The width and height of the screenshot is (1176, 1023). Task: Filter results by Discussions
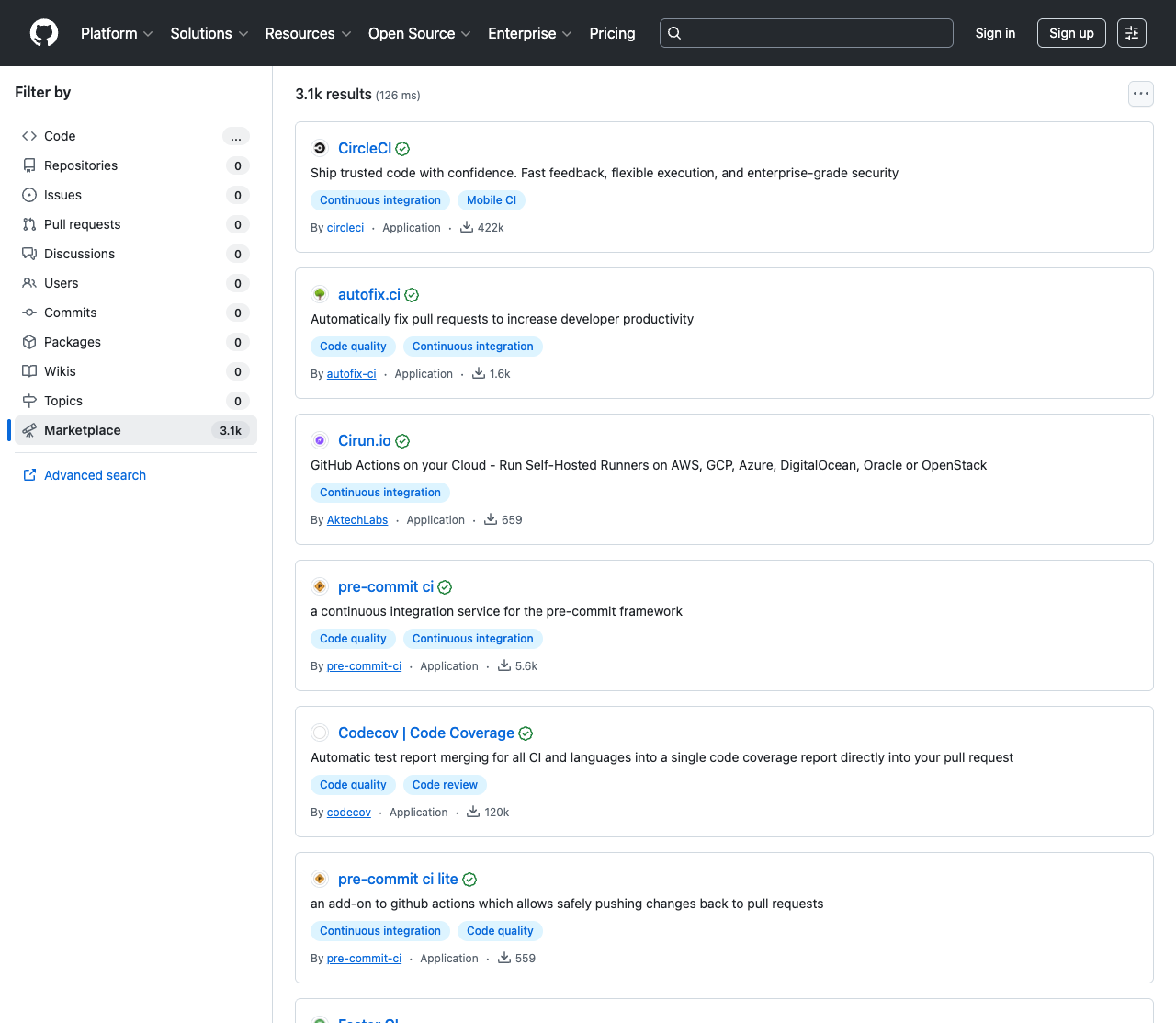[136, 254]
